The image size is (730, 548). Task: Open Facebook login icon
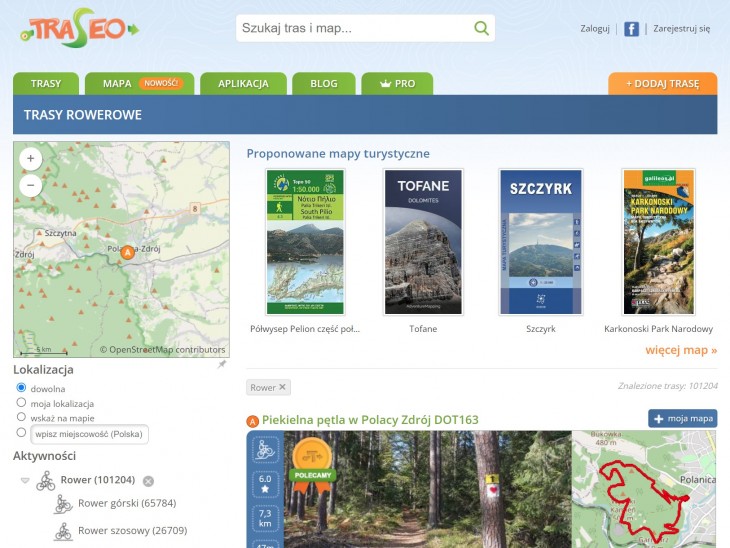click(x=631, y=29)
